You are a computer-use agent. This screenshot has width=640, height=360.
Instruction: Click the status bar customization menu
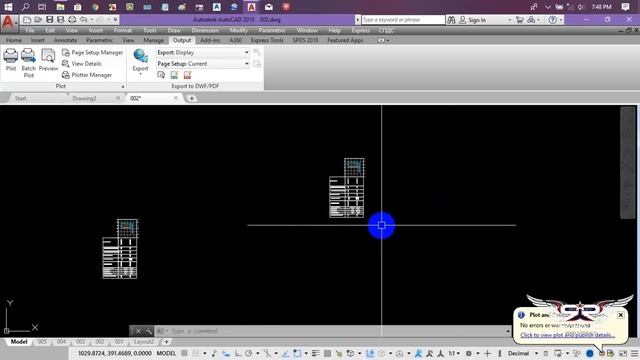(x=635, y=353)
